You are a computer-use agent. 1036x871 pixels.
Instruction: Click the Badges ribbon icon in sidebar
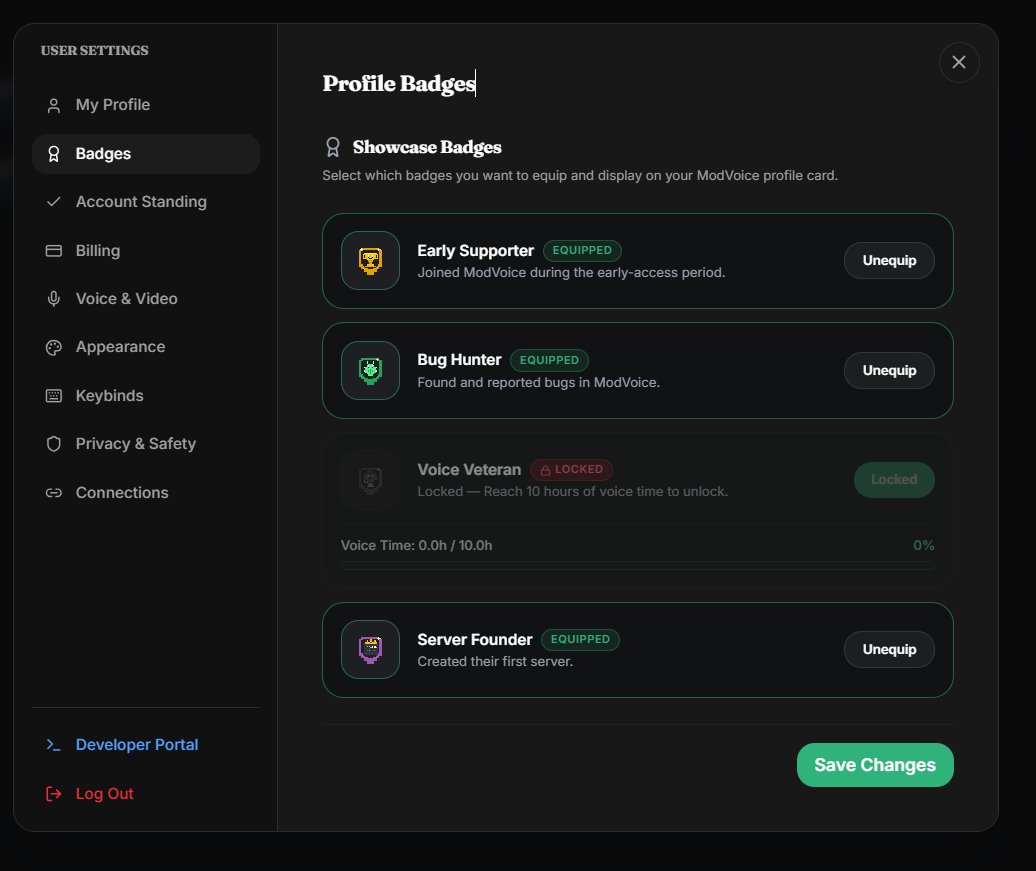tap(54, 154)
